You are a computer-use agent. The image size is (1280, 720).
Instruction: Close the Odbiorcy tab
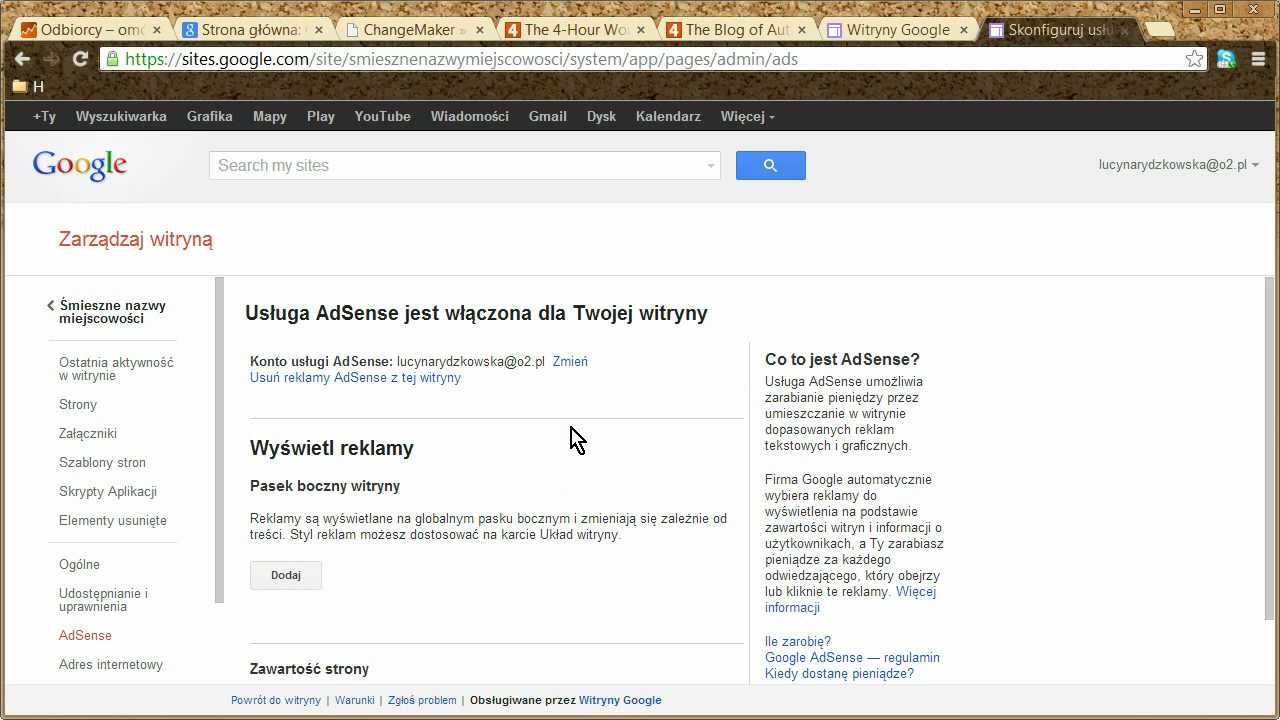coord(156,30)
